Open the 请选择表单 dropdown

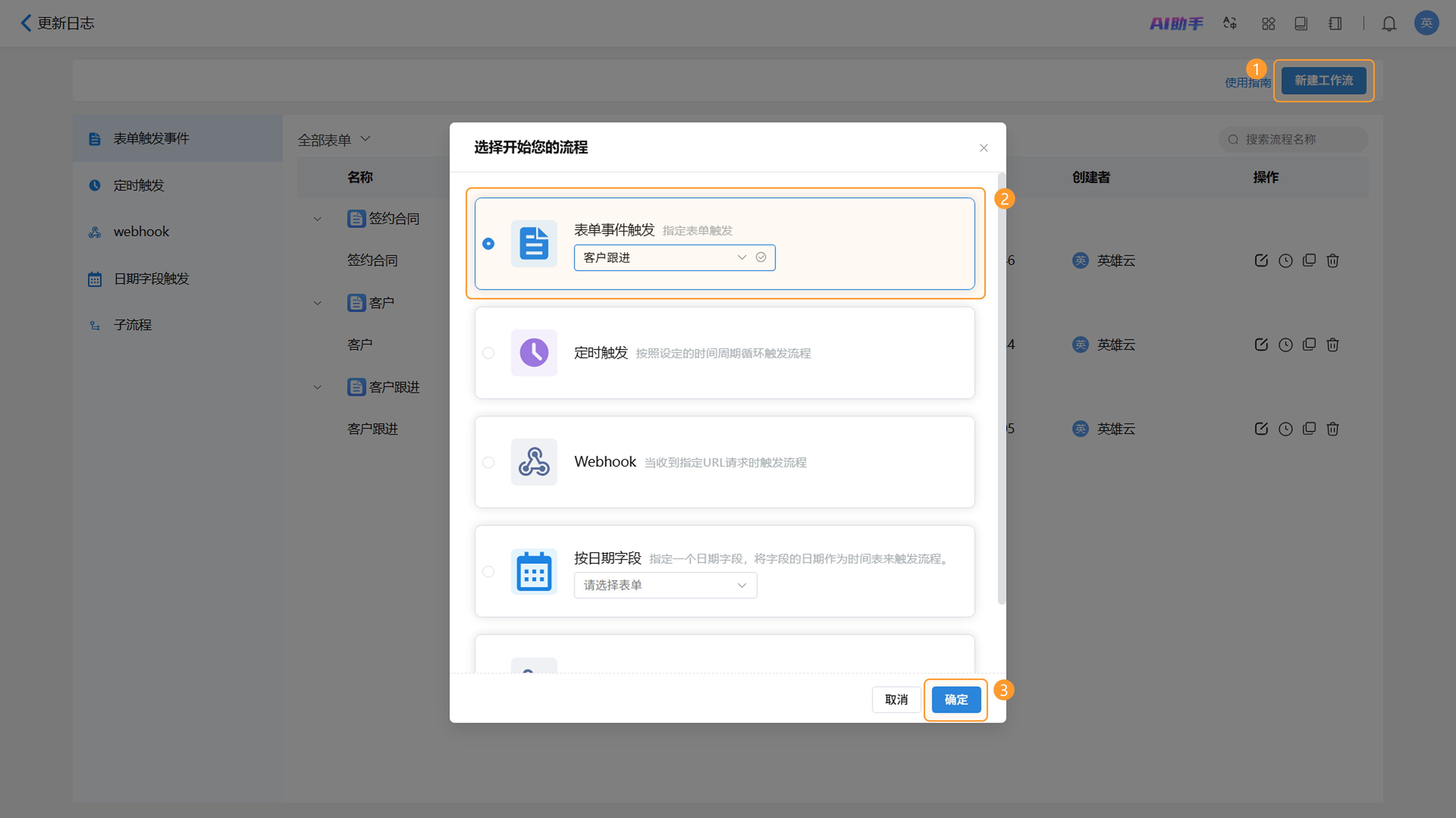tap(665, 585)
